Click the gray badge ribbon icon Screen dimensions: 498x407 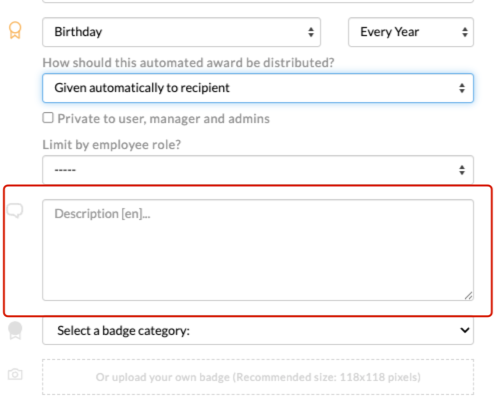15,330
